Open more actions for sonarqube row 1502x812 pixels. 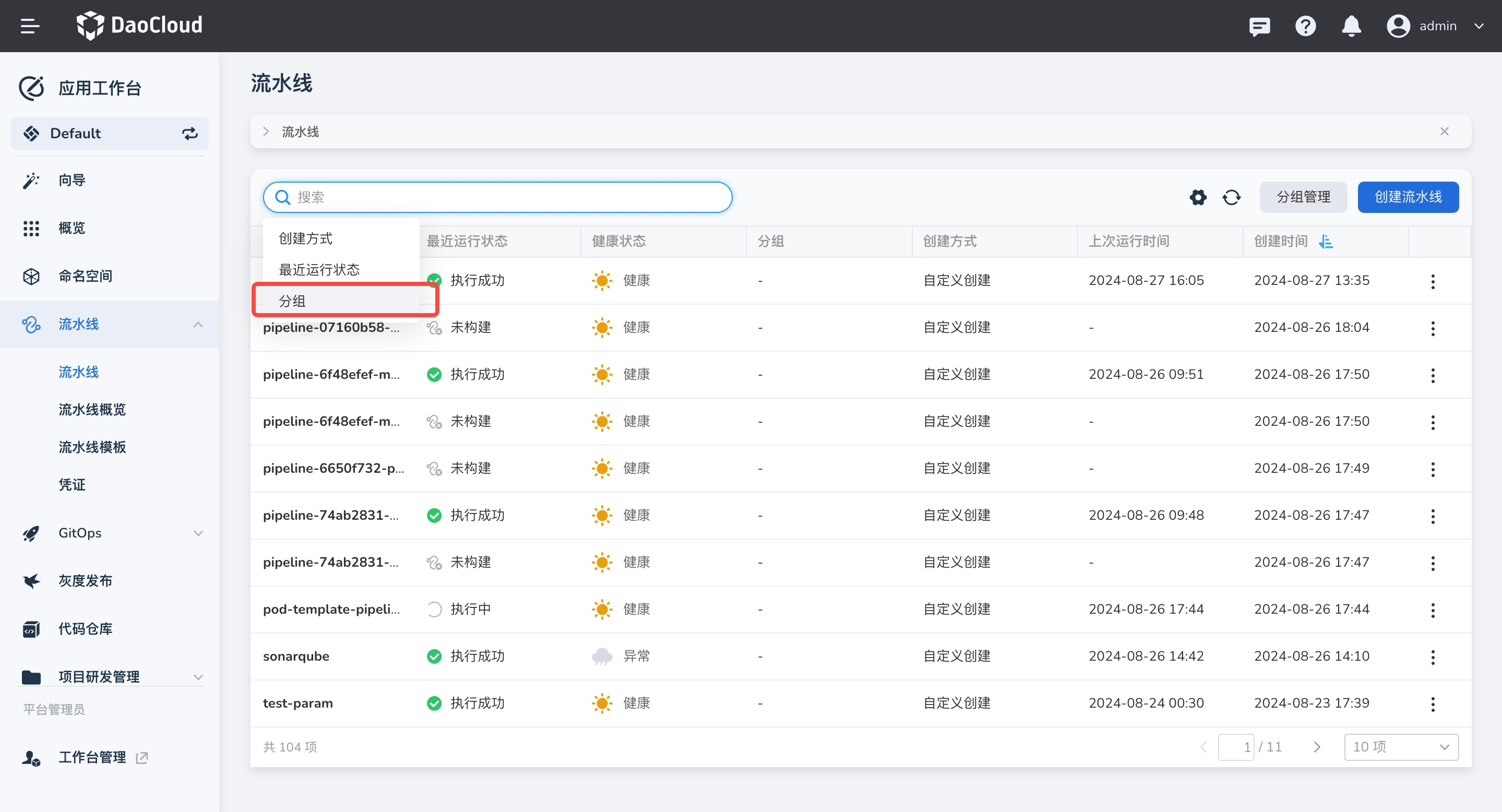pyautogui.click(x=1433, y=656)
